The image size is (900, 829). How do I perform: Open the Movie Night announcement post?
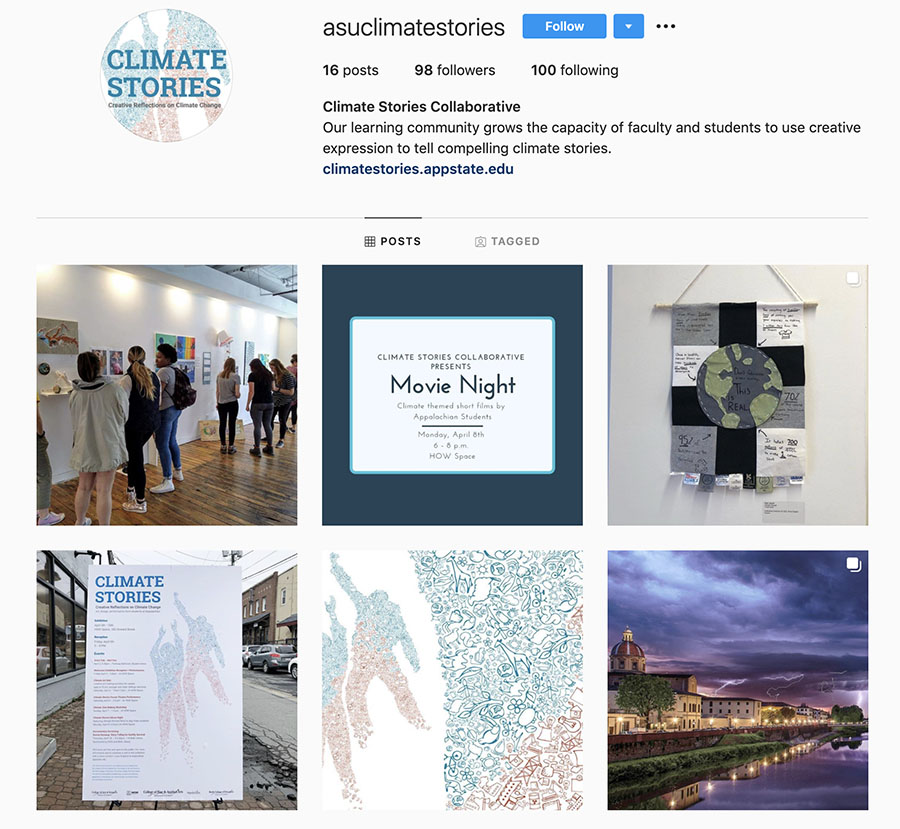[x=452, y=395]
